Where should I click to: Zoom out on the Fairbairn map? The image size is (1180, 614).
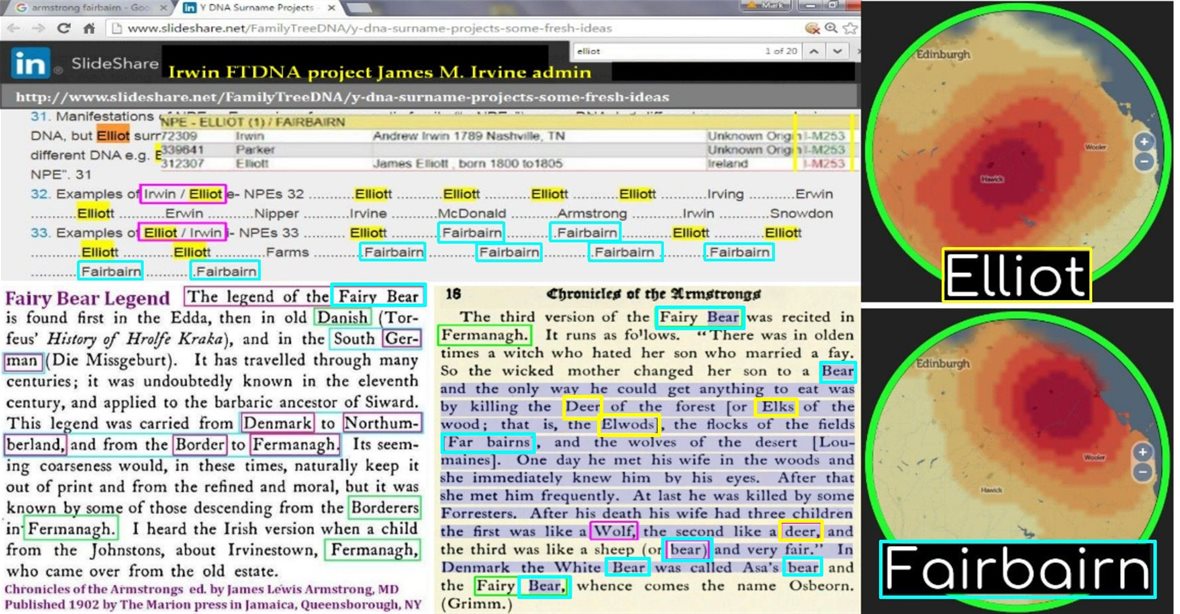coord(1144,471)
